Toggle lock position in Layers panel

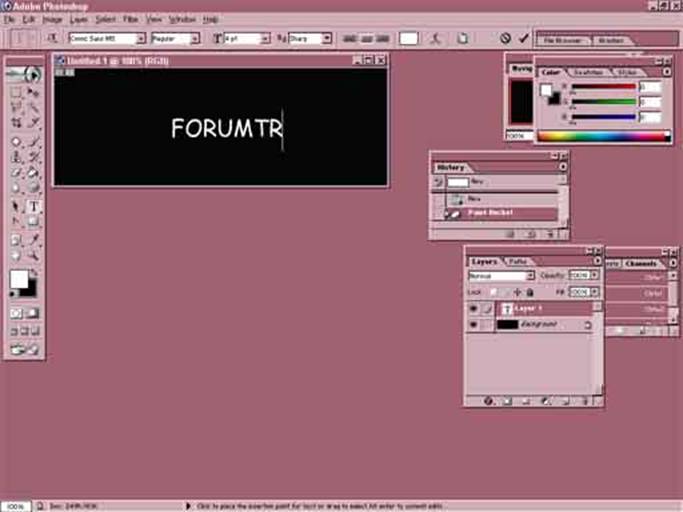click(517, 292)
